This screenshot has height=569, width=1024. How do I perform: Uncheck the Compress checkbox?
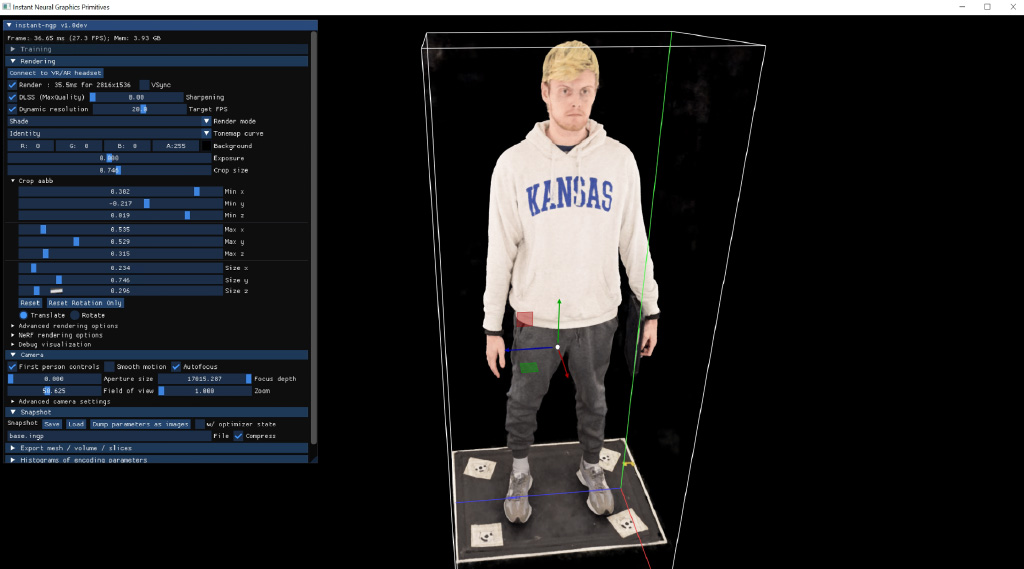tap(238, 436)
